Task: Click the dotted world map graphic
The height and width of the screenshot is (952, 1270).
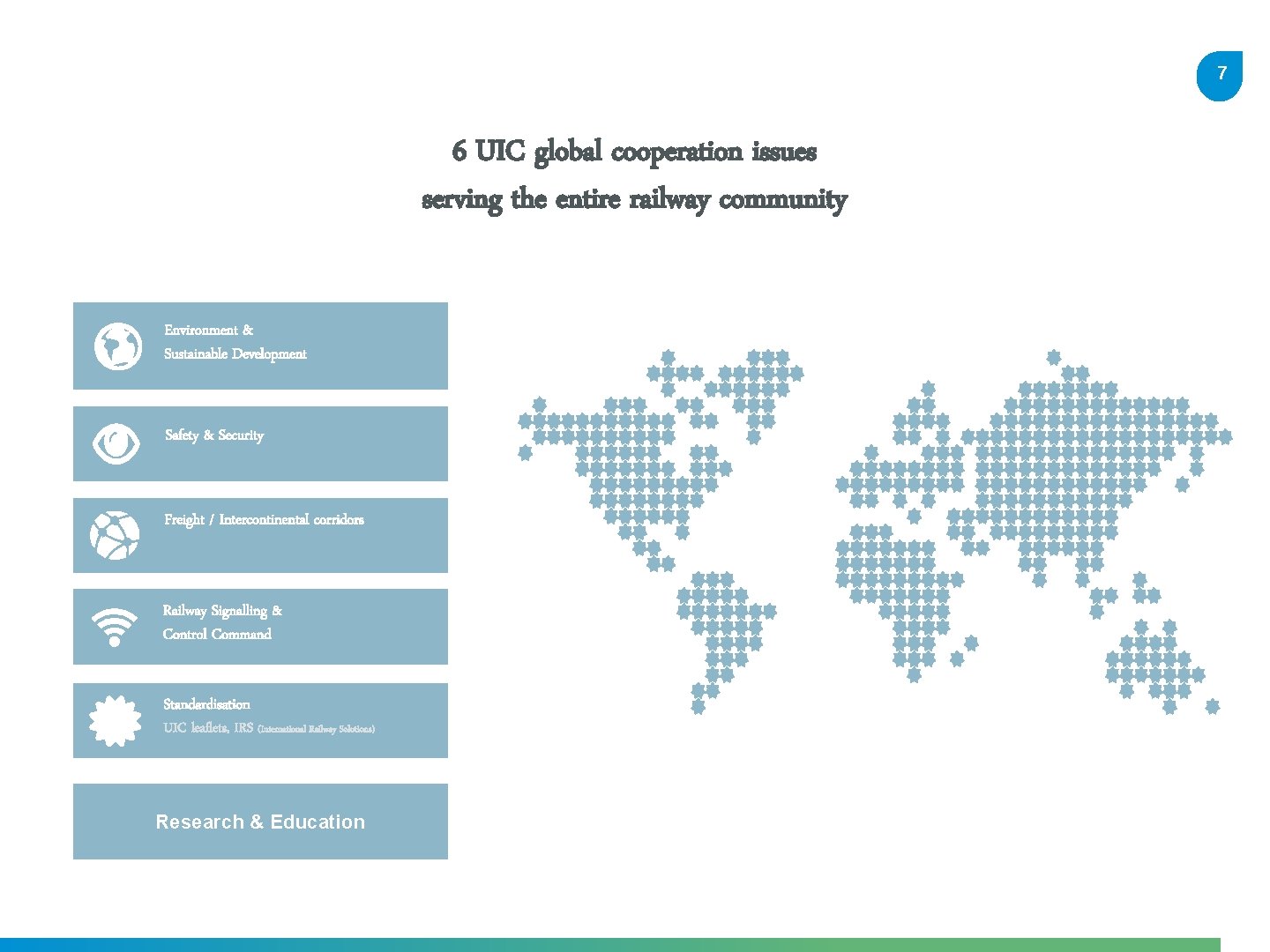Action: tap(874, 532)
